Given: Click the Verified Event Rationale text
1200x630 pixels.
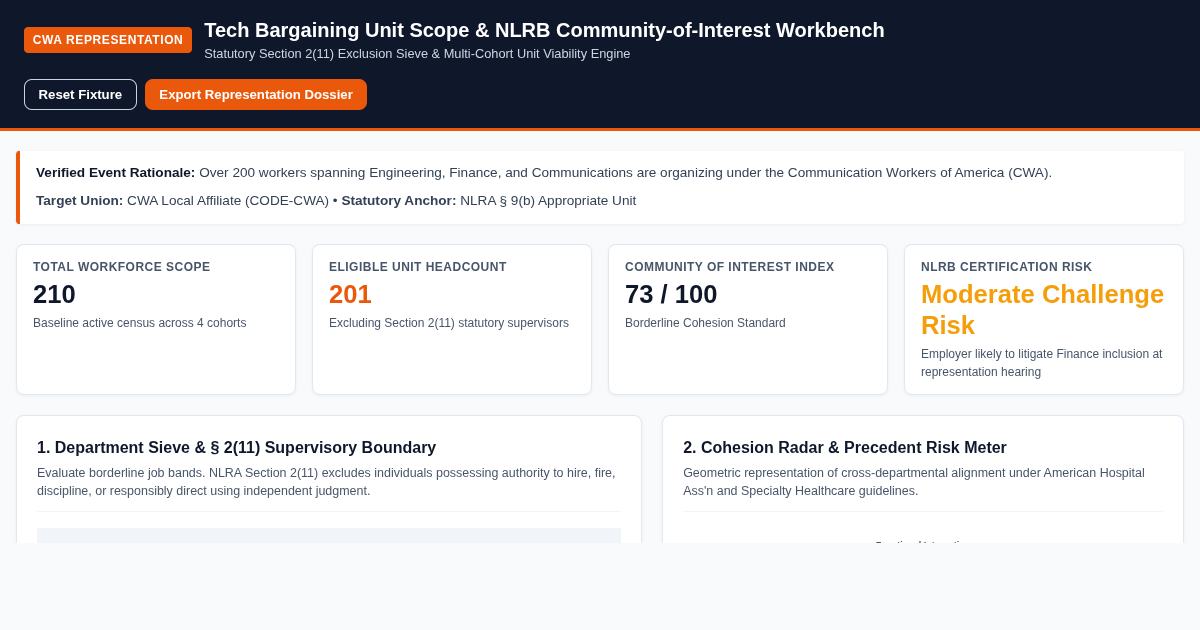Looking at the screenshot, I should 544,172.
